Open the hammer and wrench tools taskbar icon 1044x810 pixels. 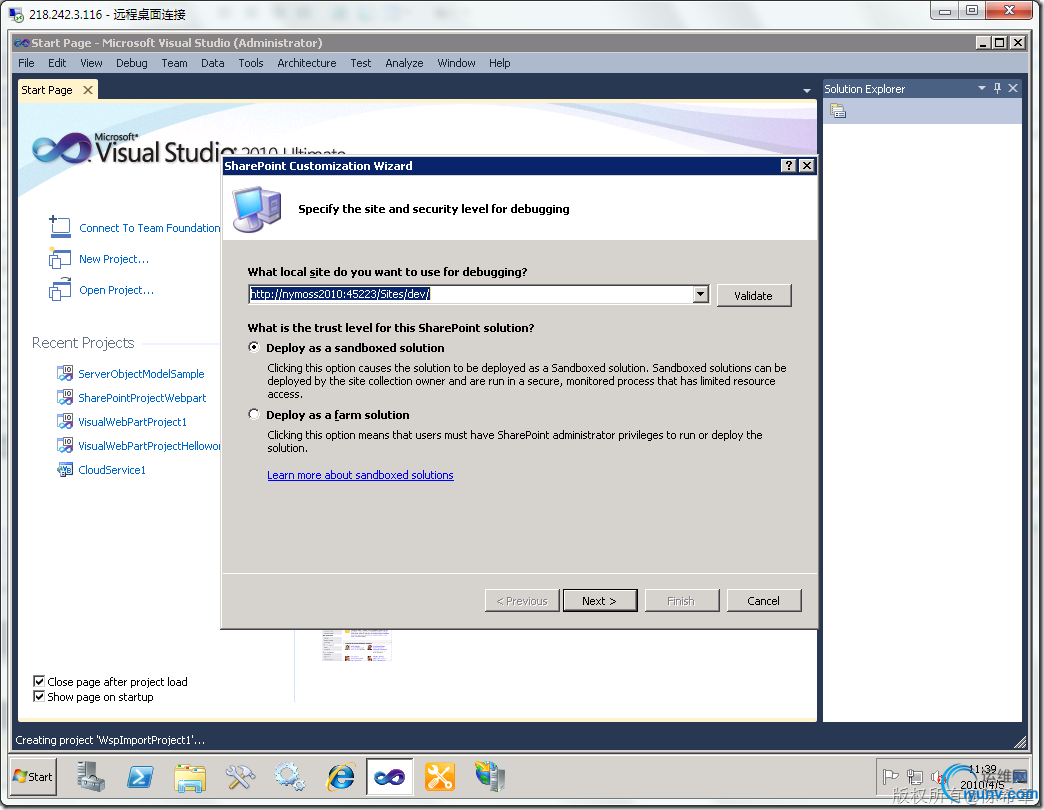pos(240,777)
